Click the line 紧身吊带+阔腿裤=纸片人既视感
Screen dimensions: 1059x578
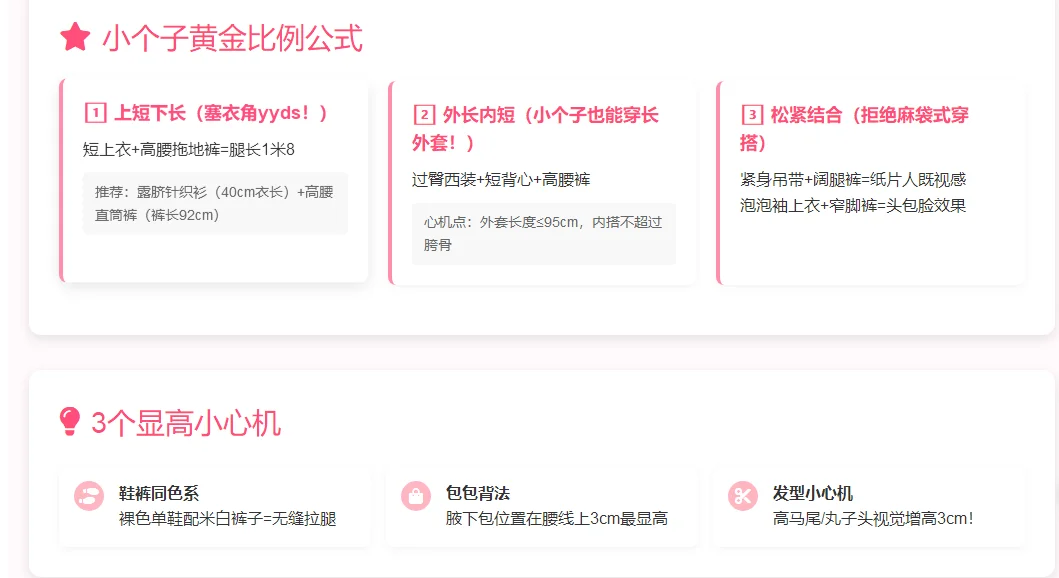click(x=853, y=180)
